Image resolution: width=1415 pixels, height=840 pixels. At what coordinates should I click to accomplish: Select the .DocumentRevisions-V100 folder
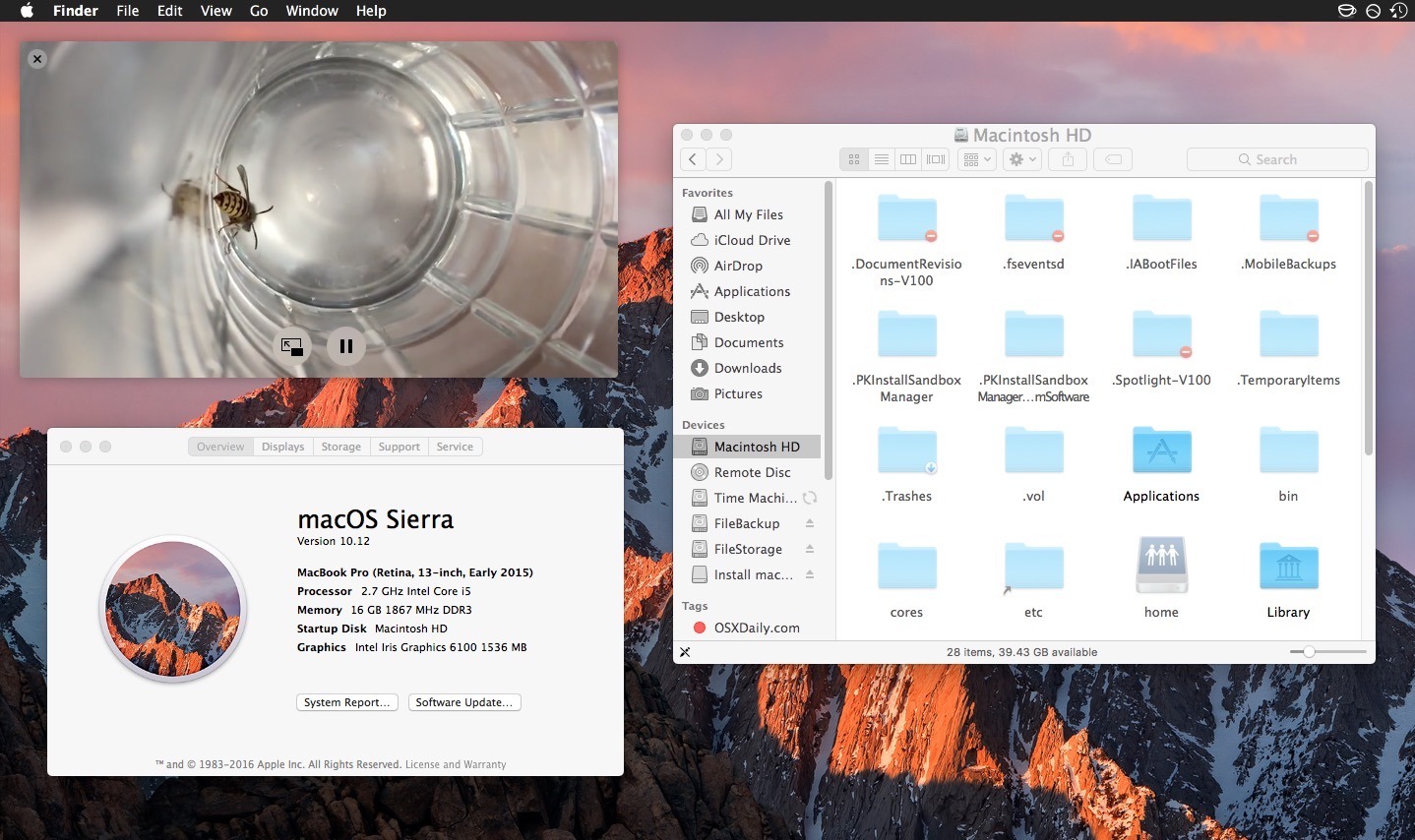(x=906, y=218)
